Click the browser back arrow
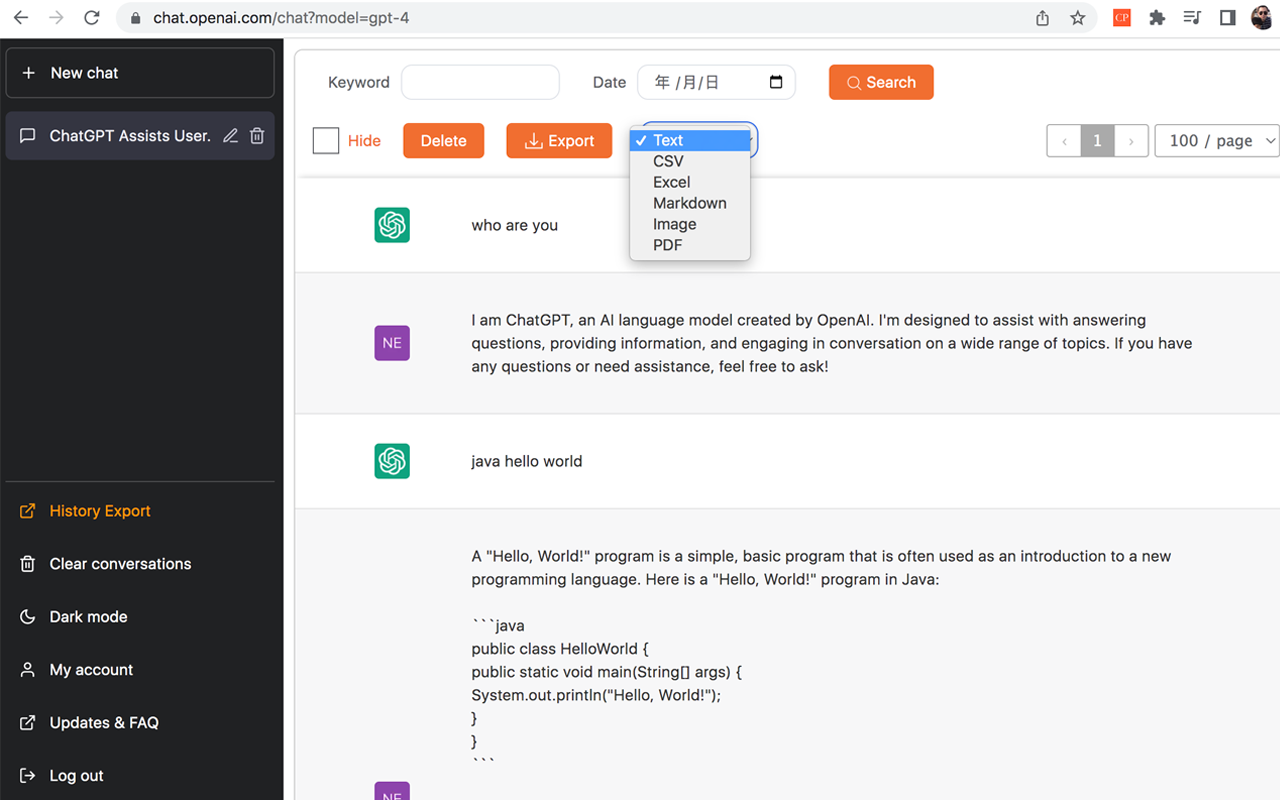This screenshot has height=800, width=1280. tap(20, 18)
